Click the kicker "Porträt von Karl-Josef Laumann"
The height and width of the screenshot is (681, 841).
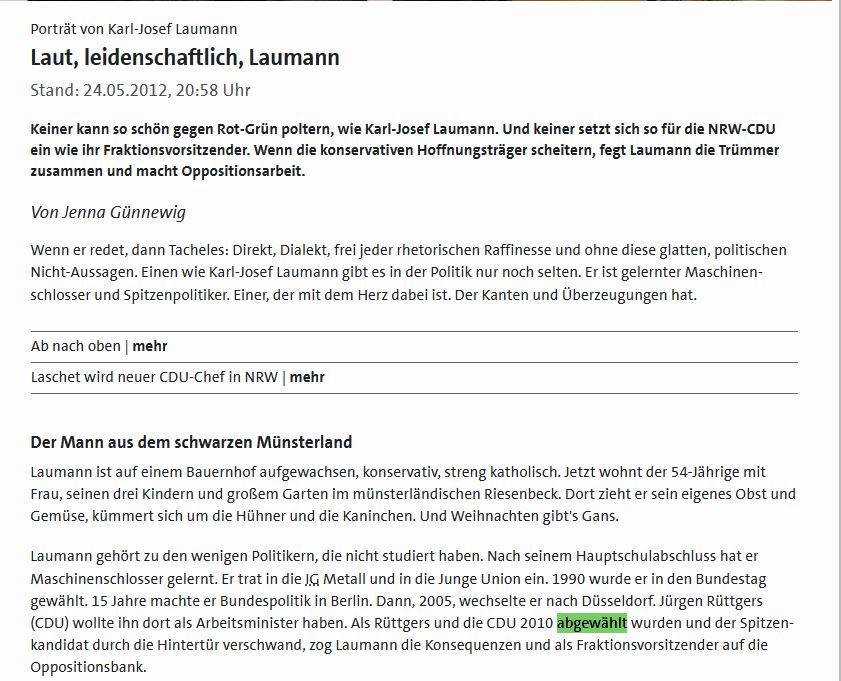pyautogui.click(x=134, y=29)
